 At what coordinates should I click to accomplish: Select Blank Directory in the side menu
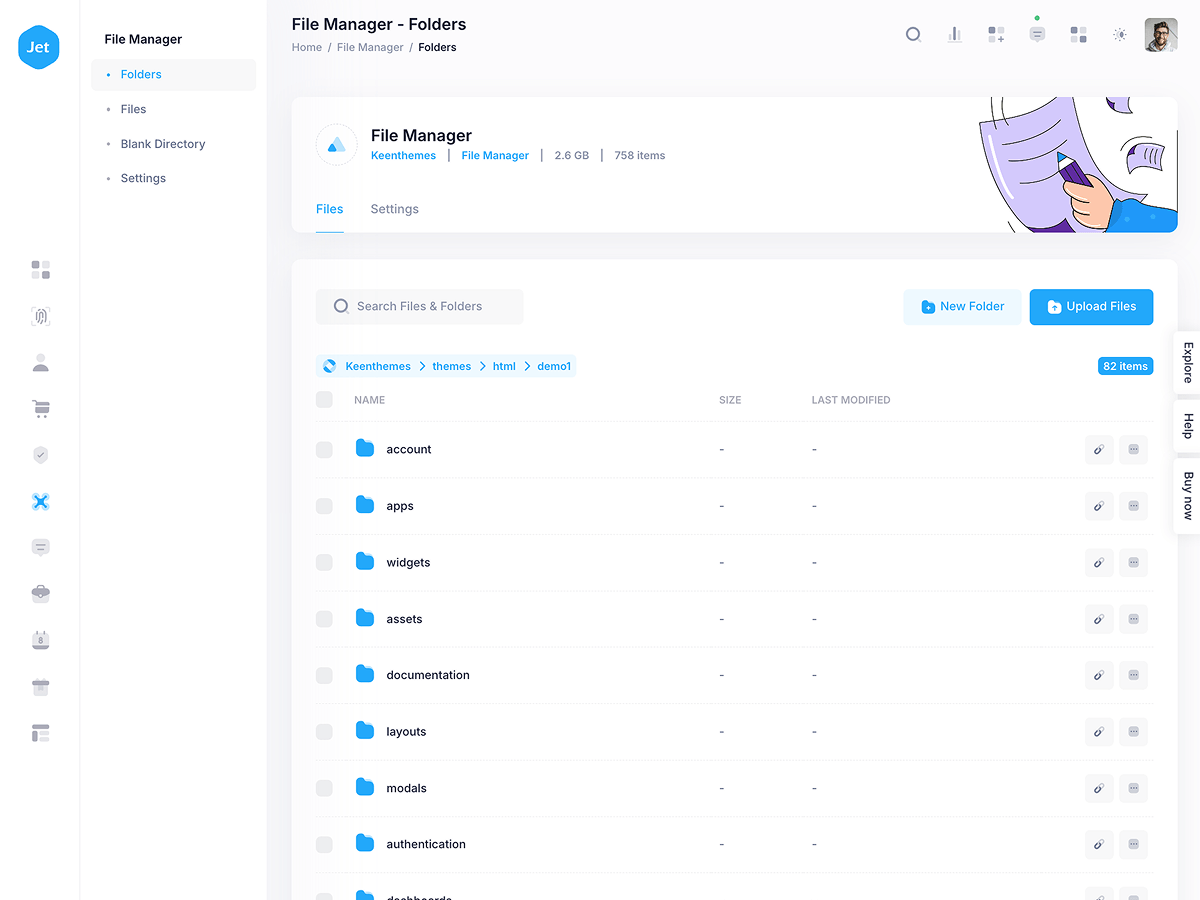[162, 144]
